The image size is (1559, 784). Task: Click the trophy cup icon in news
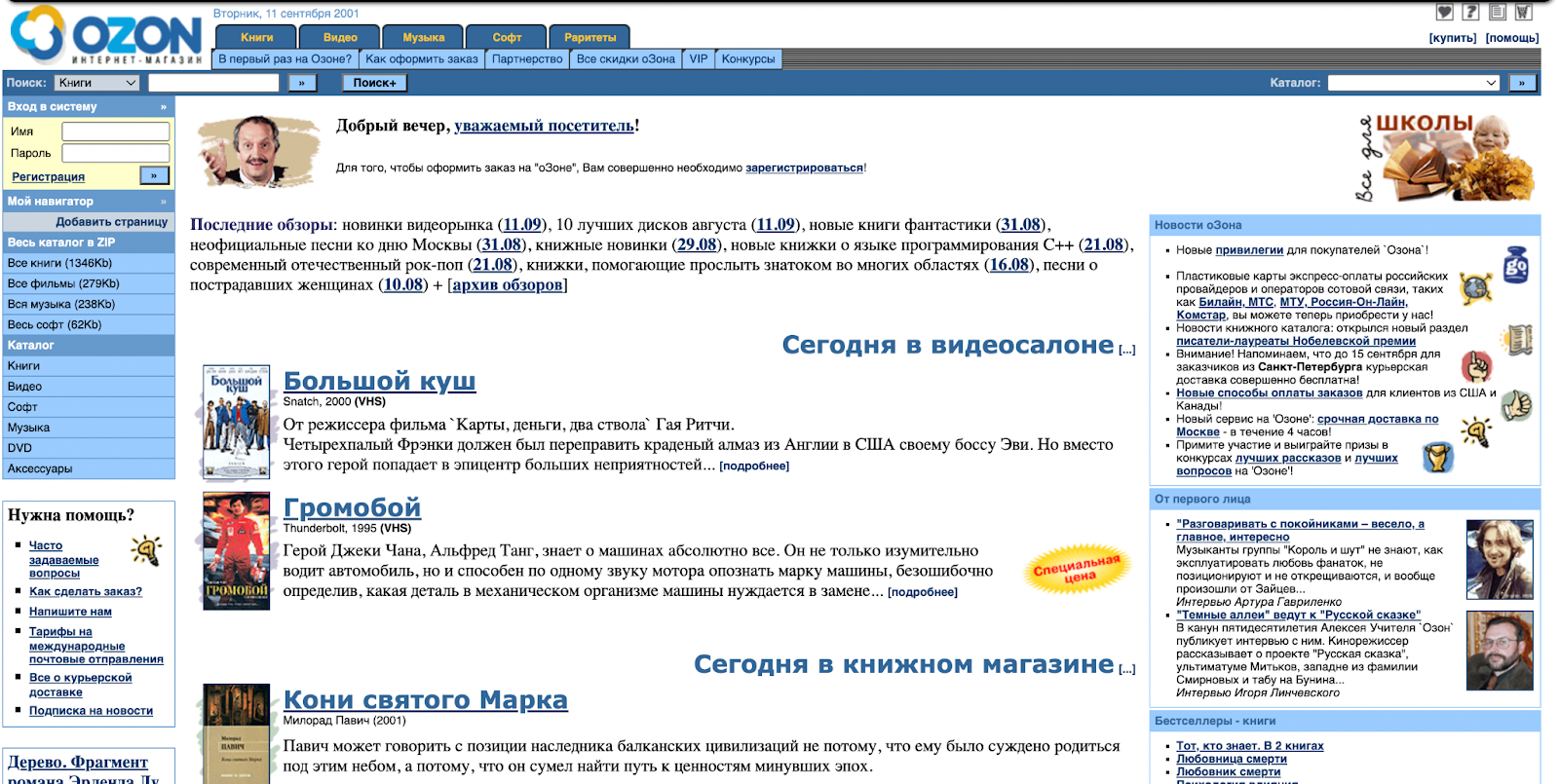pyautogui.click(x=1438, y=457)
